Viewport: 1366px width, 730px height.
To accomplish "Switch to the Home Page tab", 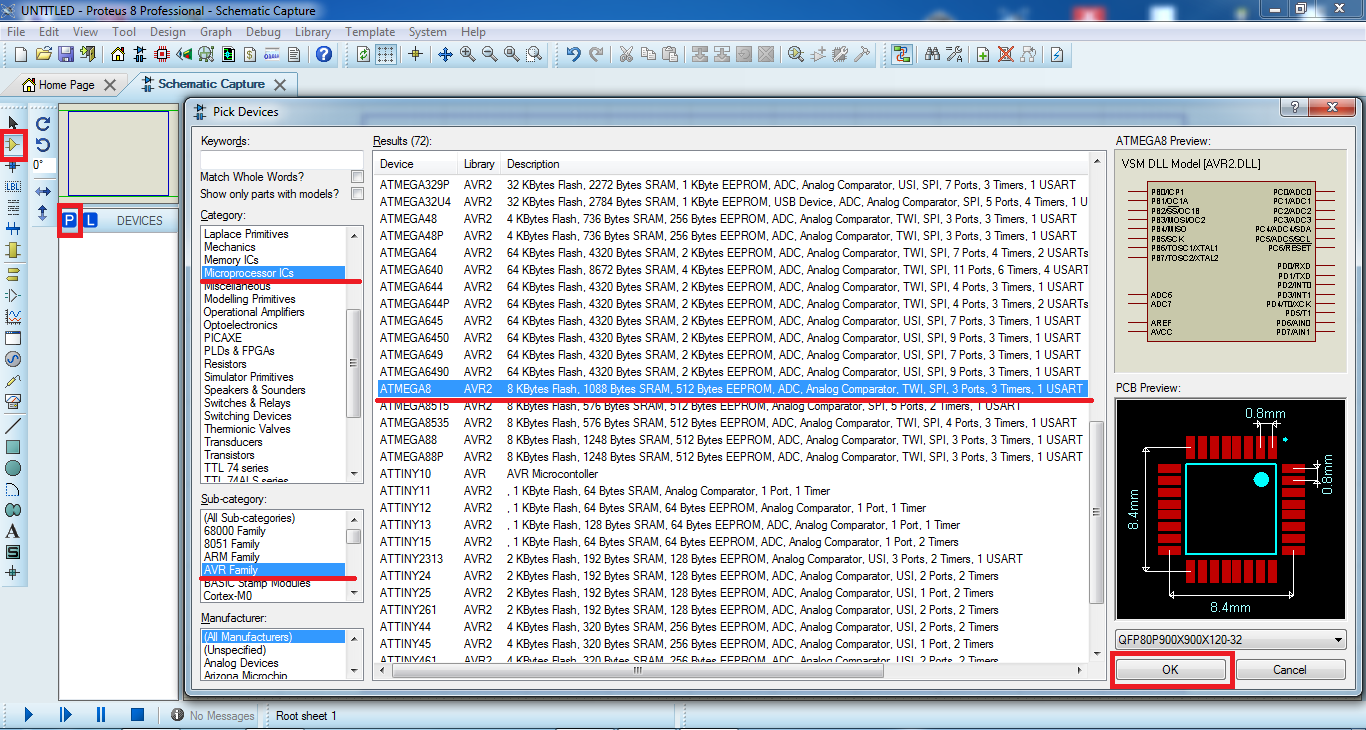I will tap(67, 85).
